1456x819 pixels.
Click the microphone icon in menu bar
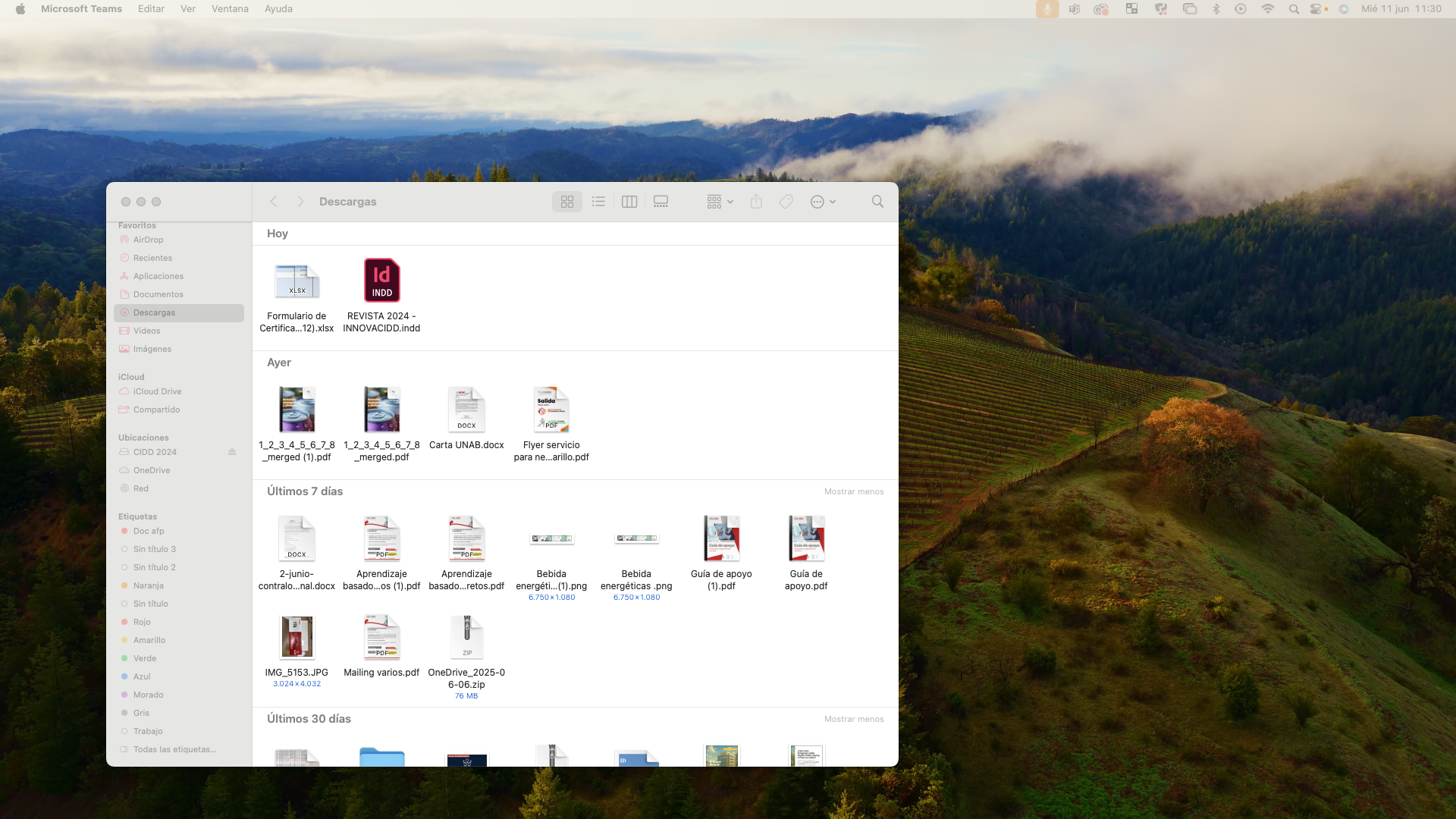point(1047,9)
